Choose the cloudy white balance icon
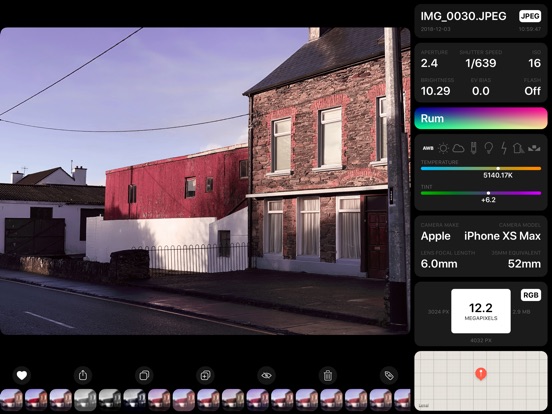The width and height of the screenshot is (552, 414). pyautogui.click(x=458, y=148)
